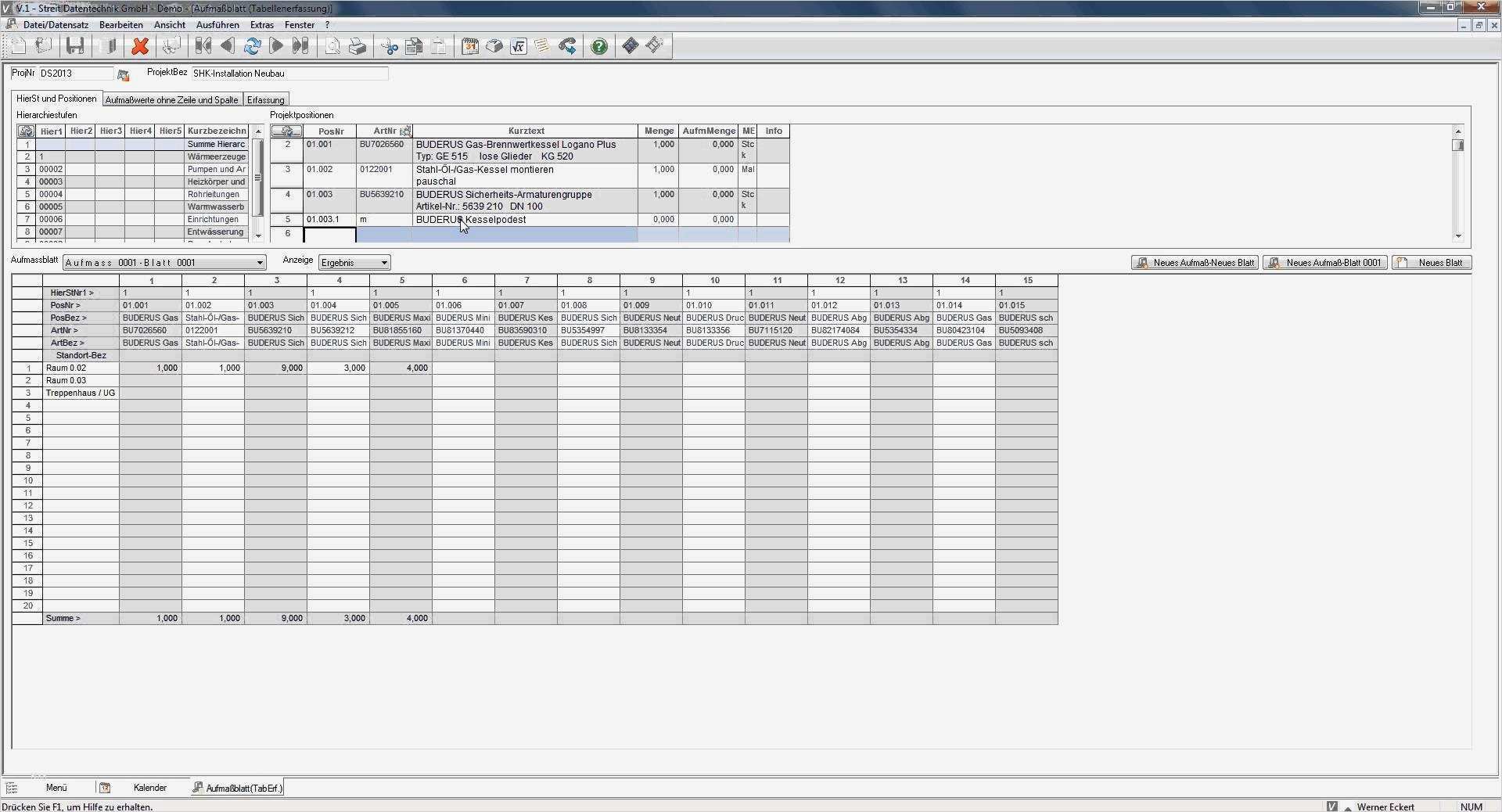This screenshot has width=1502, height=812.
Task: Click the dark film strip toolbar icon
Action: (x=631, y=46)
